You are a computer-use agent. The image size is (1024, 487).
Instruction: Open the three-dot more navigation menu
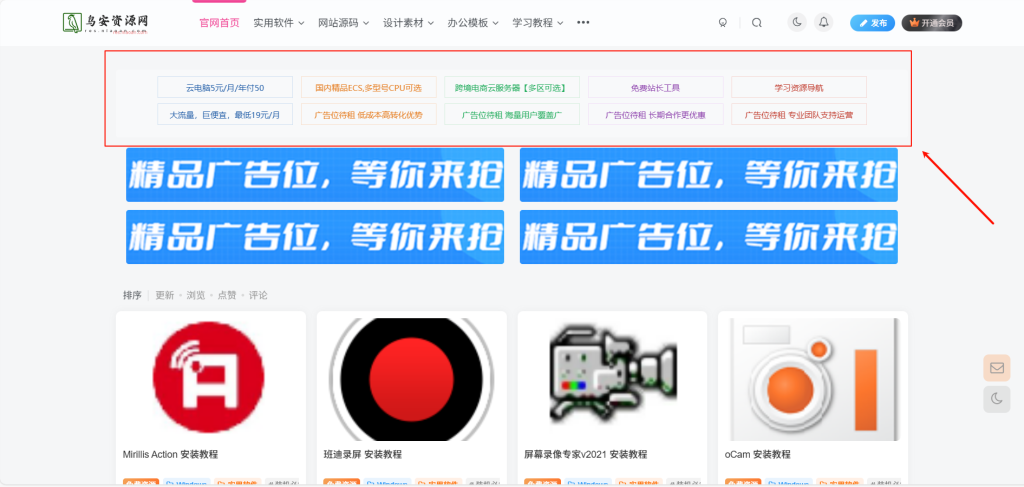583,22
